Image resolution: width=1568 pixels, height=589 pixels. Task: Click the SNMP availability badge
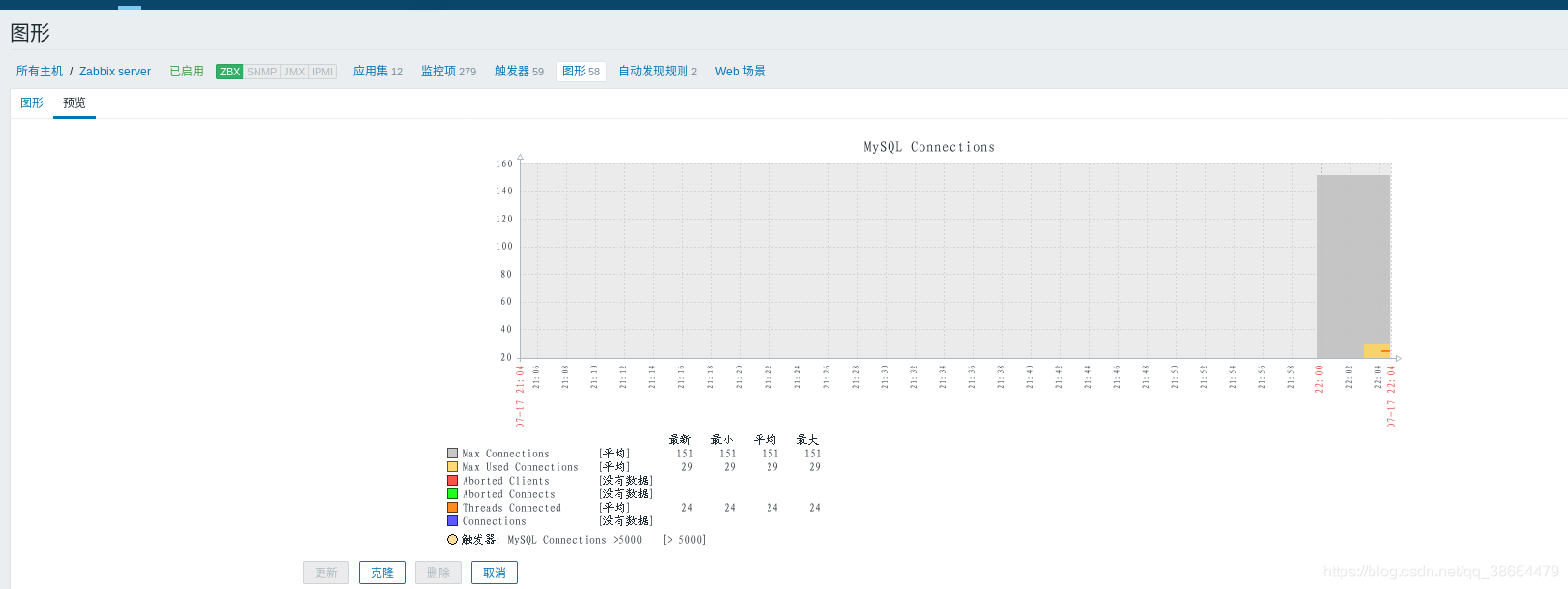coord(261,72)
